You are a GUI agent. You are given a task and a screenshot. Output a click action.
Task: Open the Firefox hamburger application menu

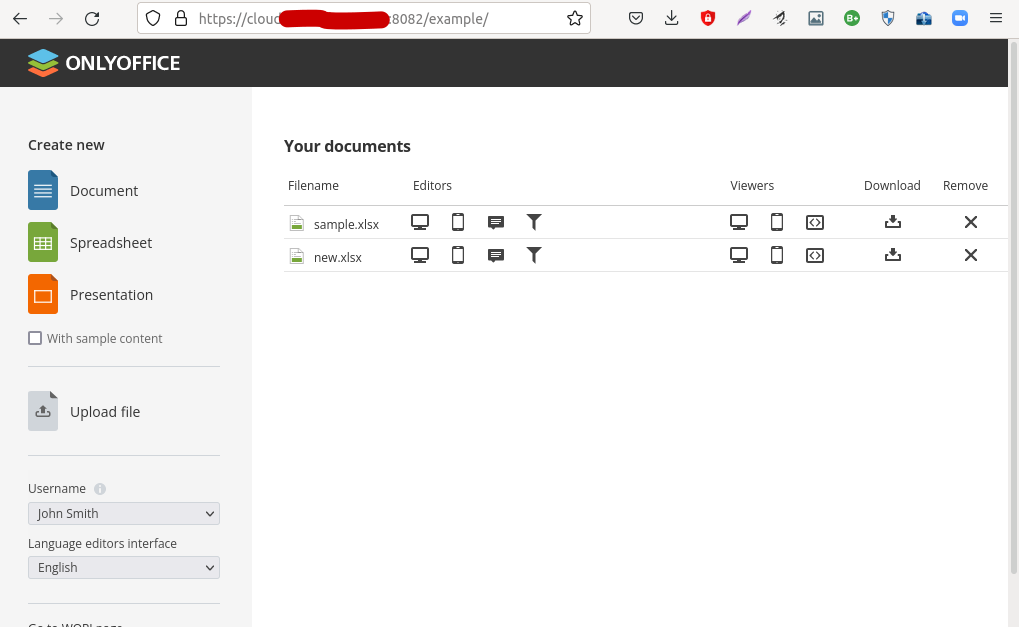click(995, 18)
